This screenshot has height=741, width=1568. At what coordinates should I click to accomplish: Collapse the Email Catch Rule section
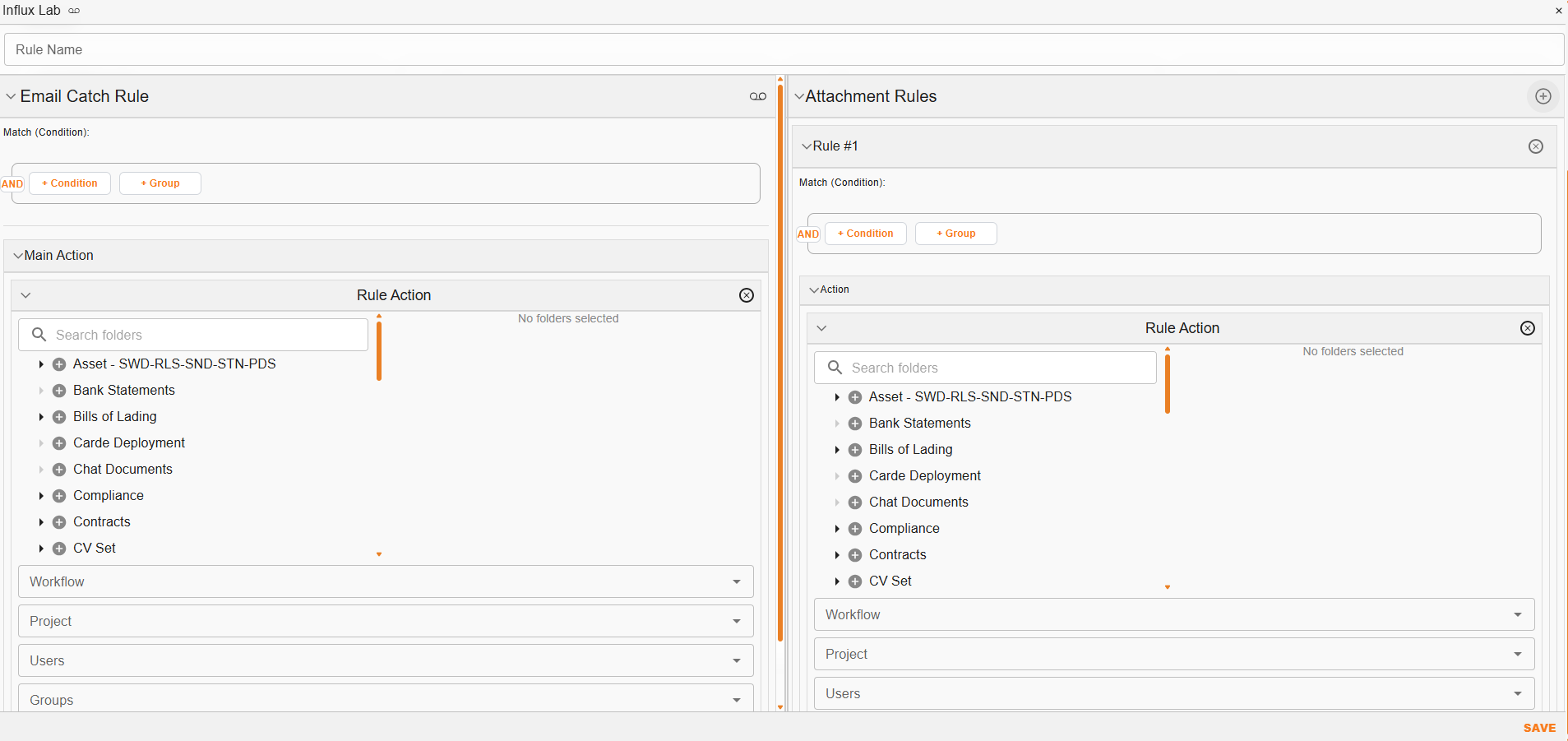click(x=11, y=95)
